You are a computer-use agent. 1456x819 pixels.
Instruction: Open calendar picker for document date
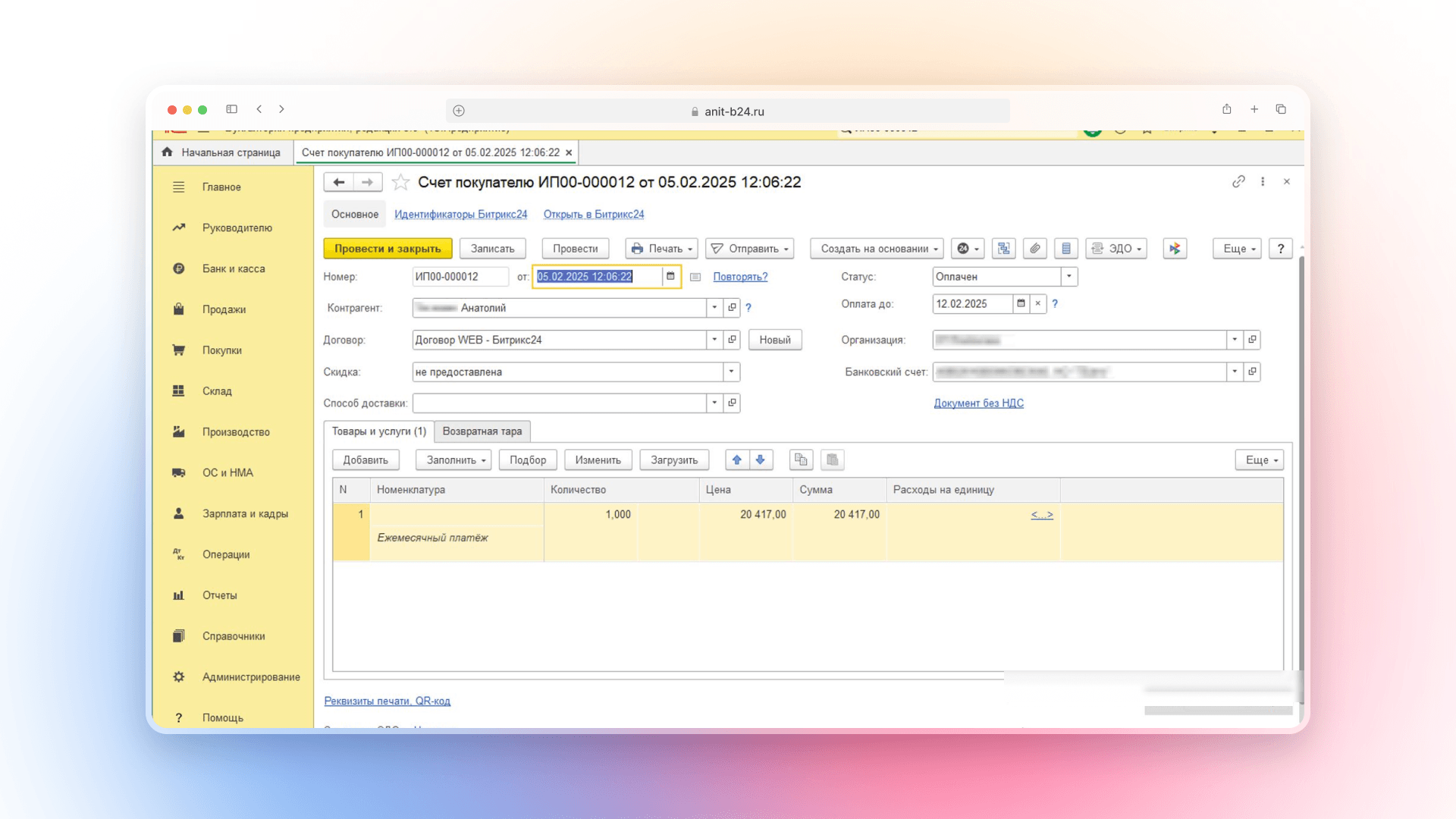coord(670,277)
